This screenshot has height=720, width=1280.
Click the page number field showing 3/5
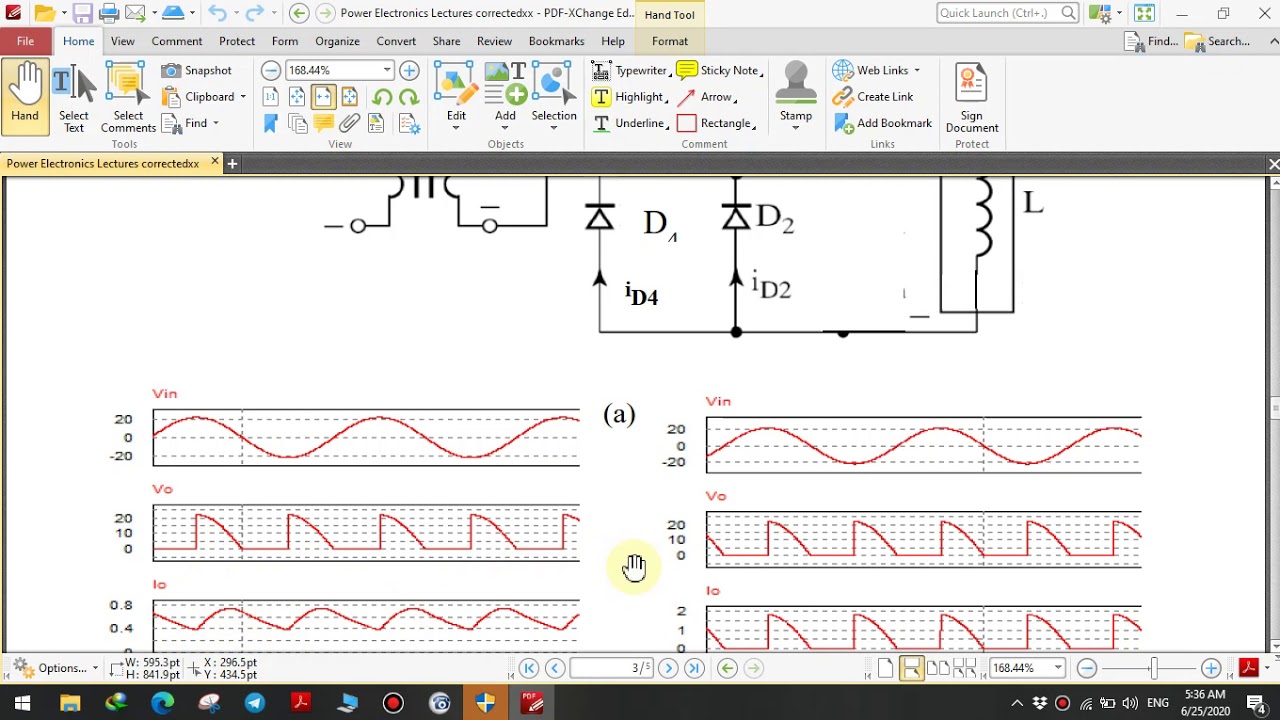click(611, 668)
